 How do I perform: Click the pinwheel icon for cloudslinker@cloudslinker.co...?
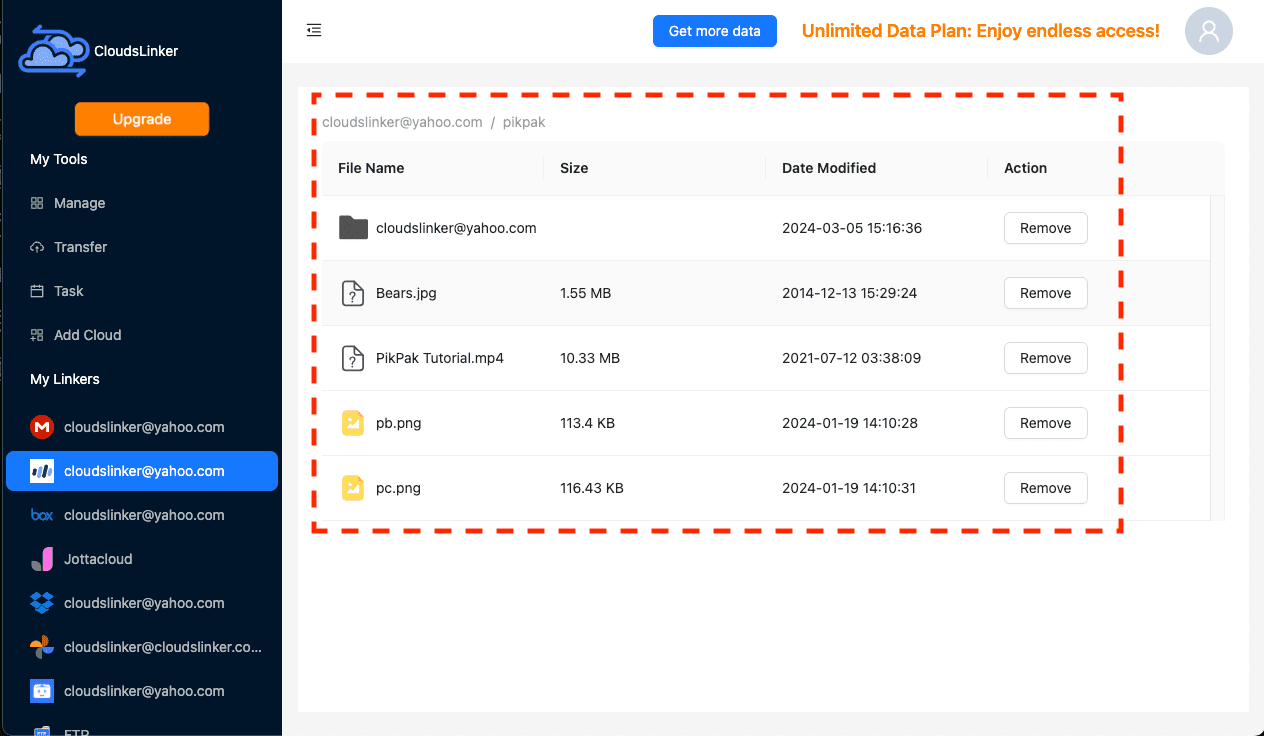[x=42, y=647]
